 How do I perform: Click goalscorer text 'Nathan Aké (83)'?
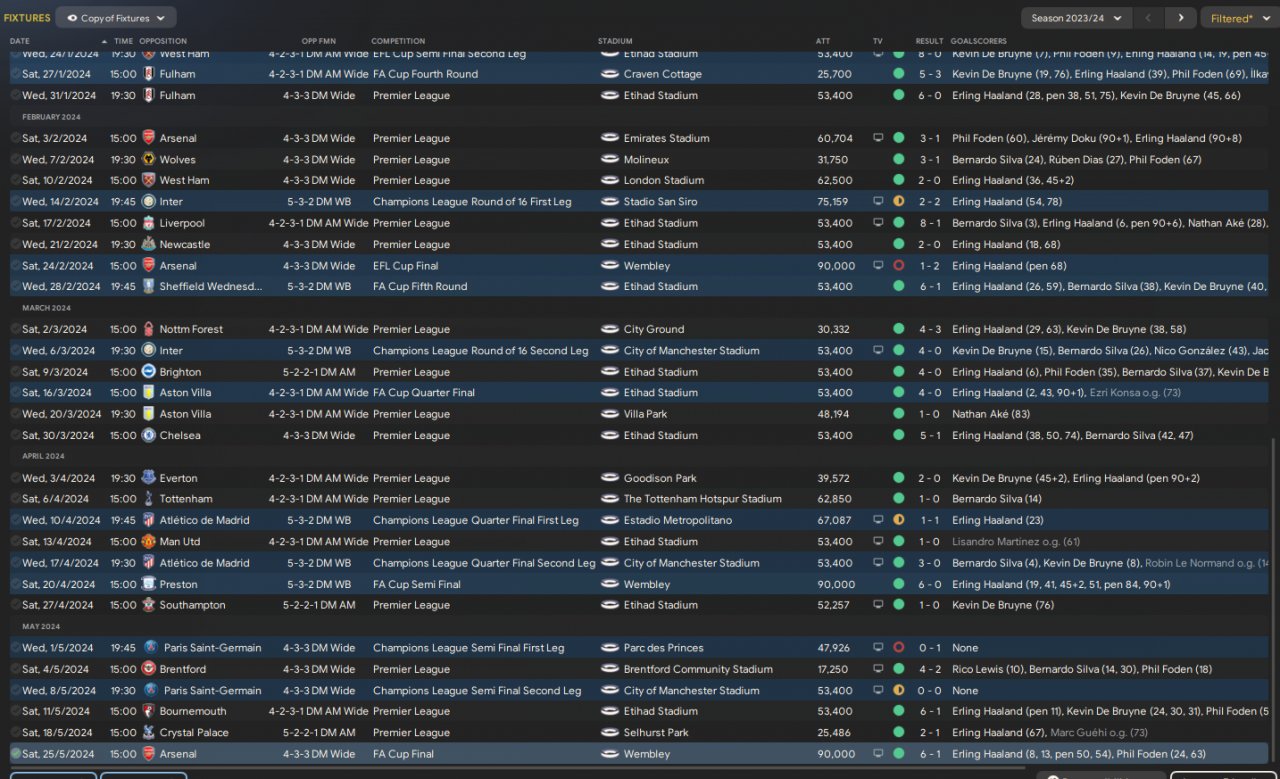pos(991,414)
